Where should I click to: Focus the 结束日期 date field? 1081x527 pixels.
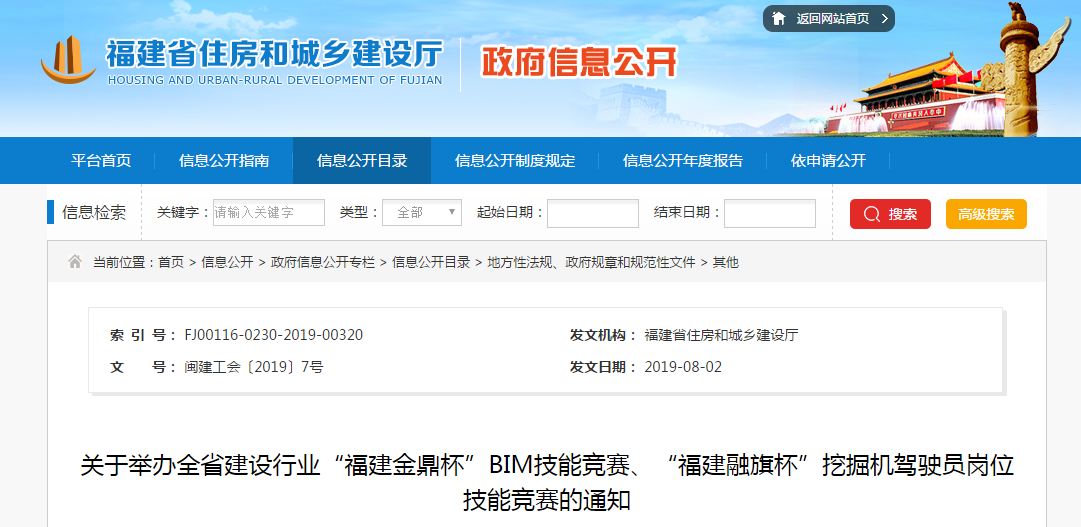769,213
